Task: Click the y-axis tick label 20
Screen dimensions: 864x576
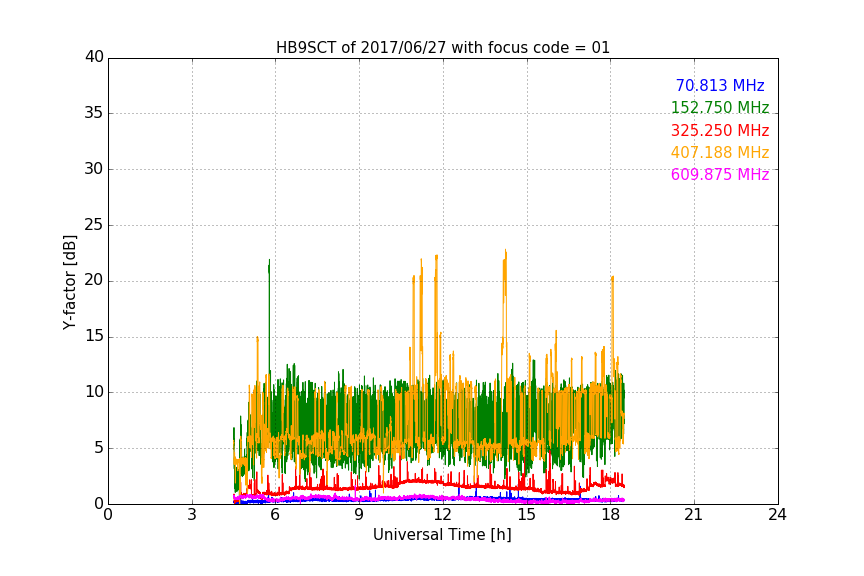Action: pos(94,281)
